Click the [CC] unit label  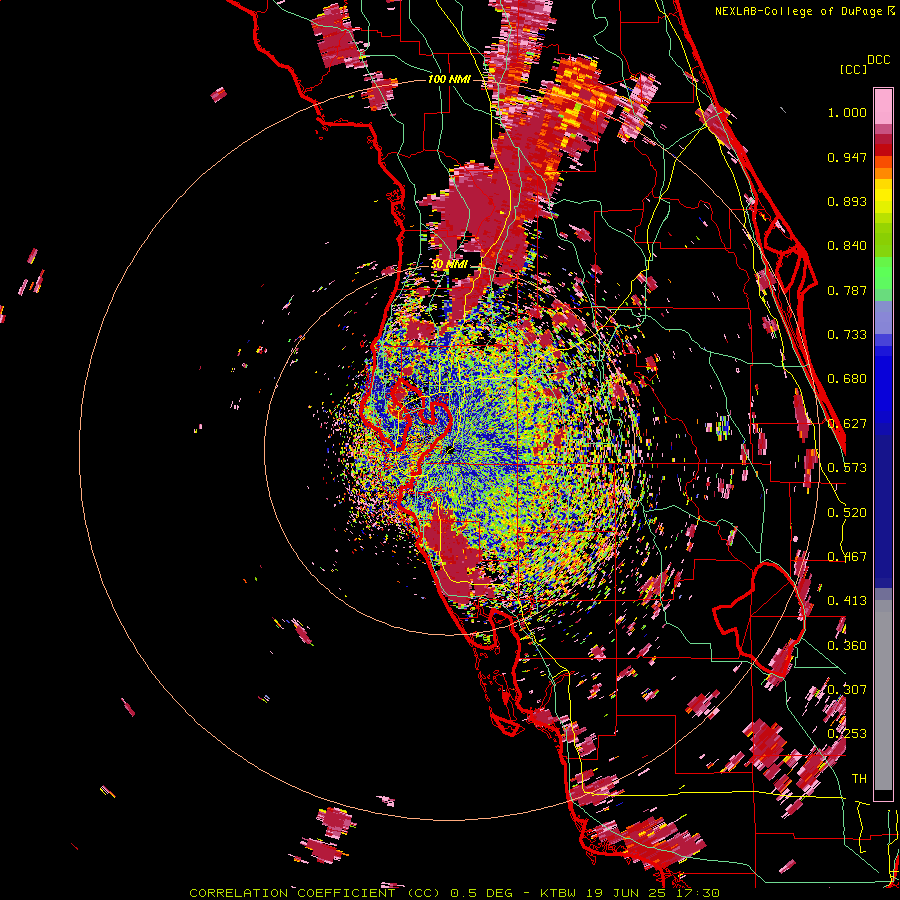coord(853,69)
